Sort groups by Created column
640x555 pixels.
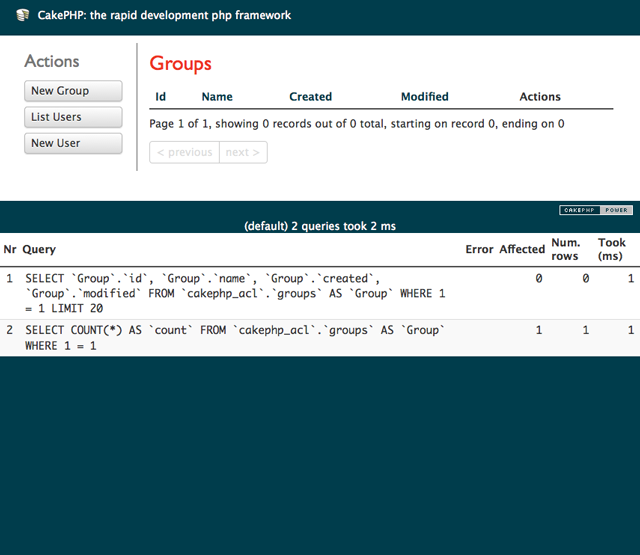pos(310,97)
